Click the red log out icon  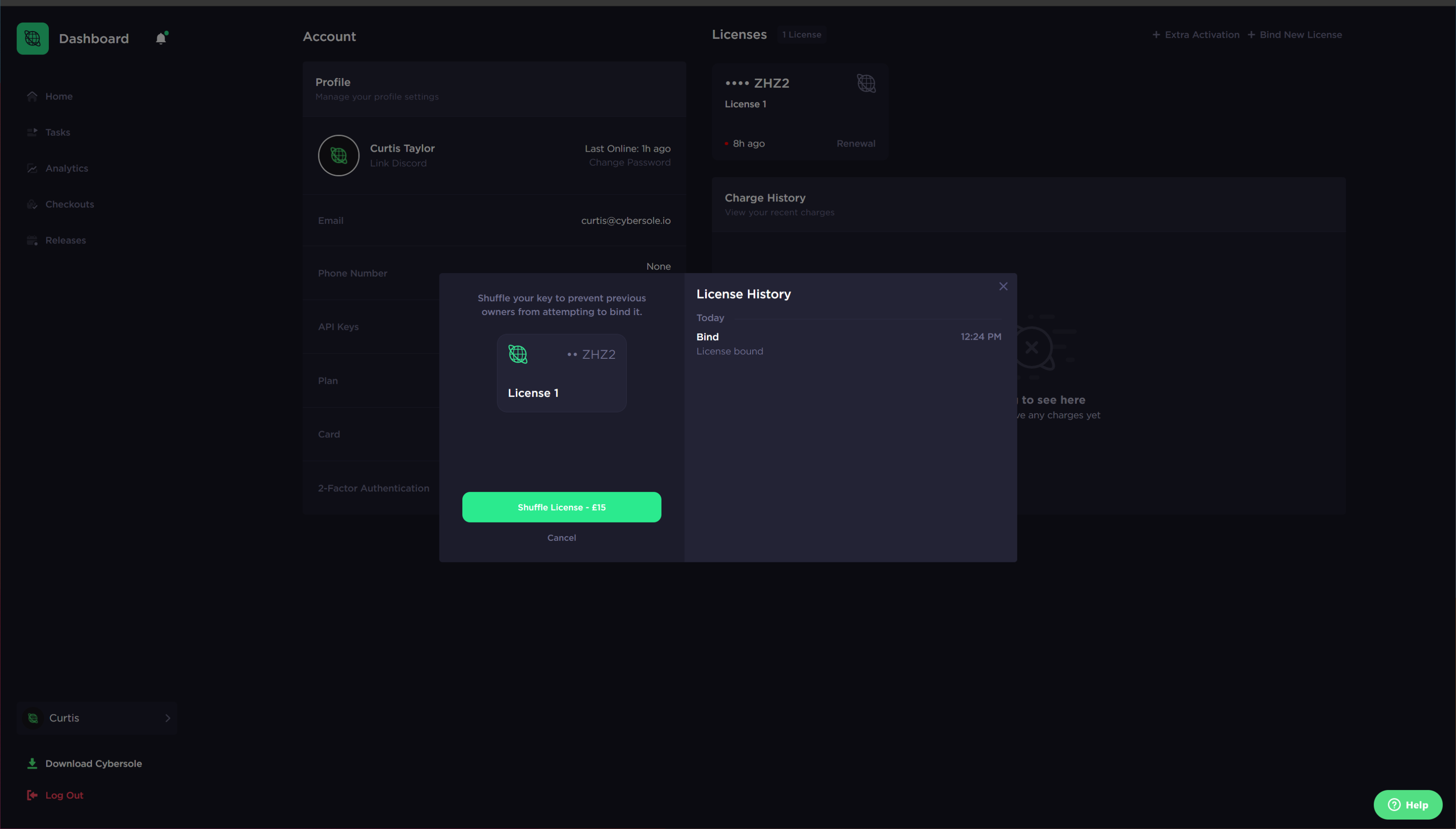32,795
